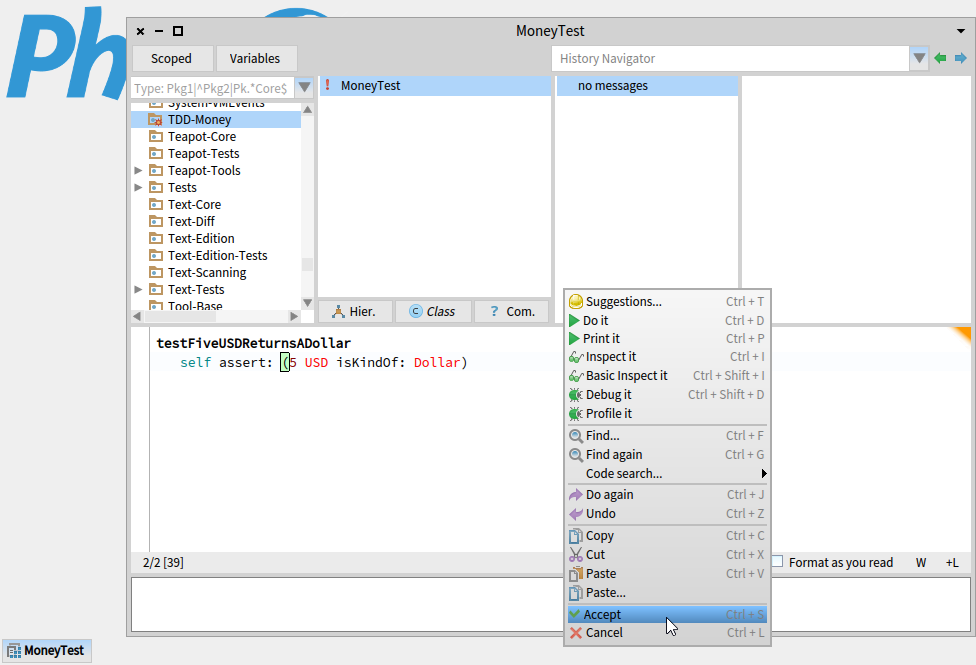Click the green Do it play icon
Viewport: 976px width, 665px height.
click(575, 321)
